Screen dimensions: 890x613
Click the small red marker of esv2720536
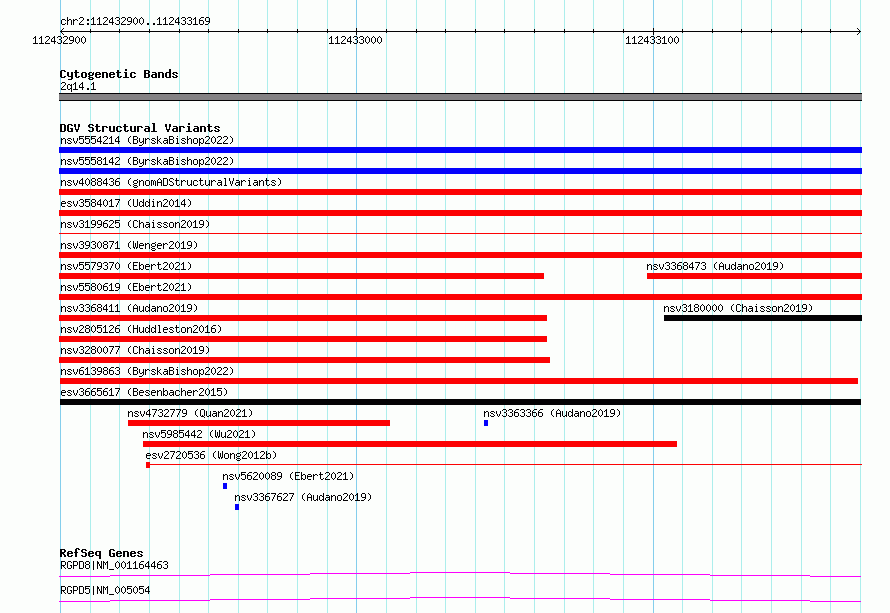pos(148,465)
